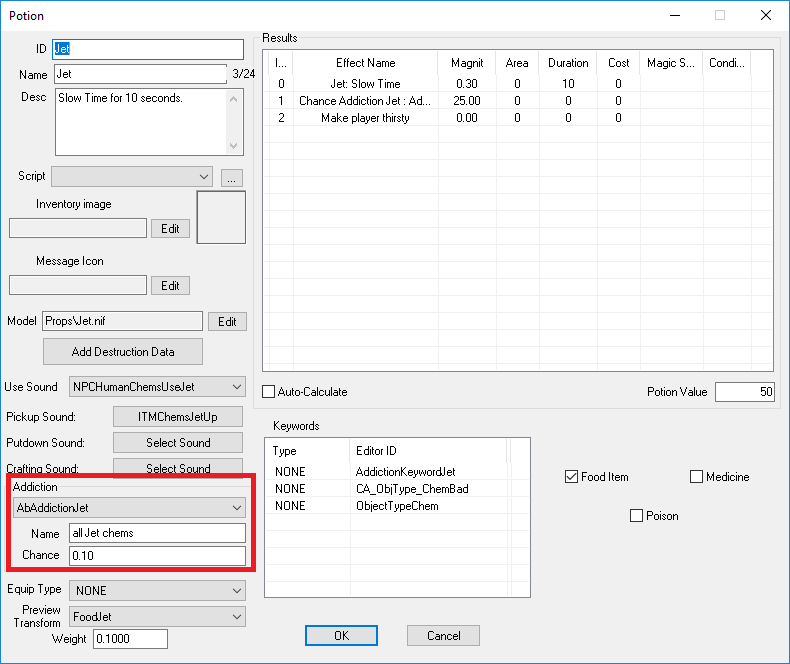Image resolution: width=790 pixels, height=664 pixels.
Task: Click the Addiction Name field
Action: pos(157,533)
